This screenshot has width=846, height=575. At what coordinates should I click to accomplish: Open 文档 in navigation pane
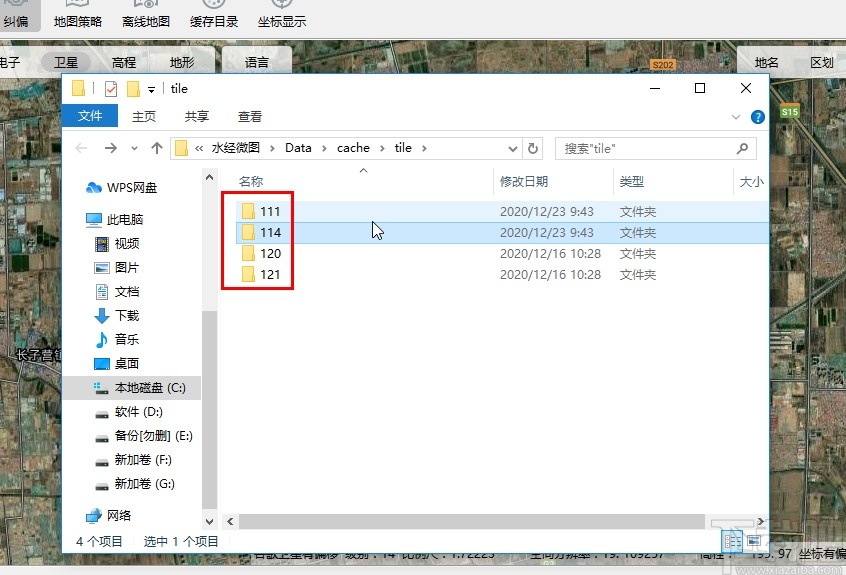(x=117, y=292)
